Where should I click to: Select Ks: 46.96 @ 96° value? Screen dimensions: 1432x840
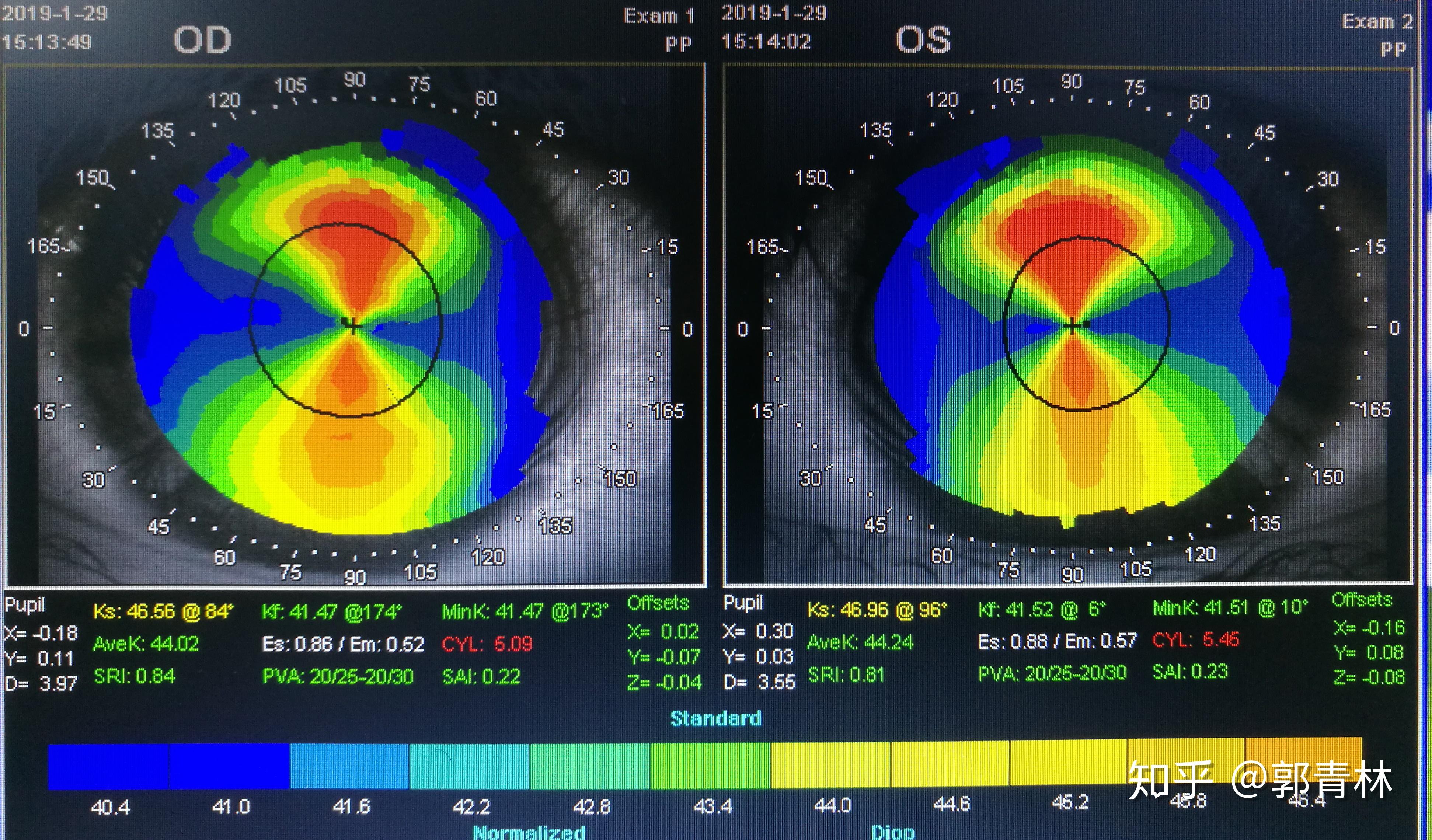coord(877,610)
